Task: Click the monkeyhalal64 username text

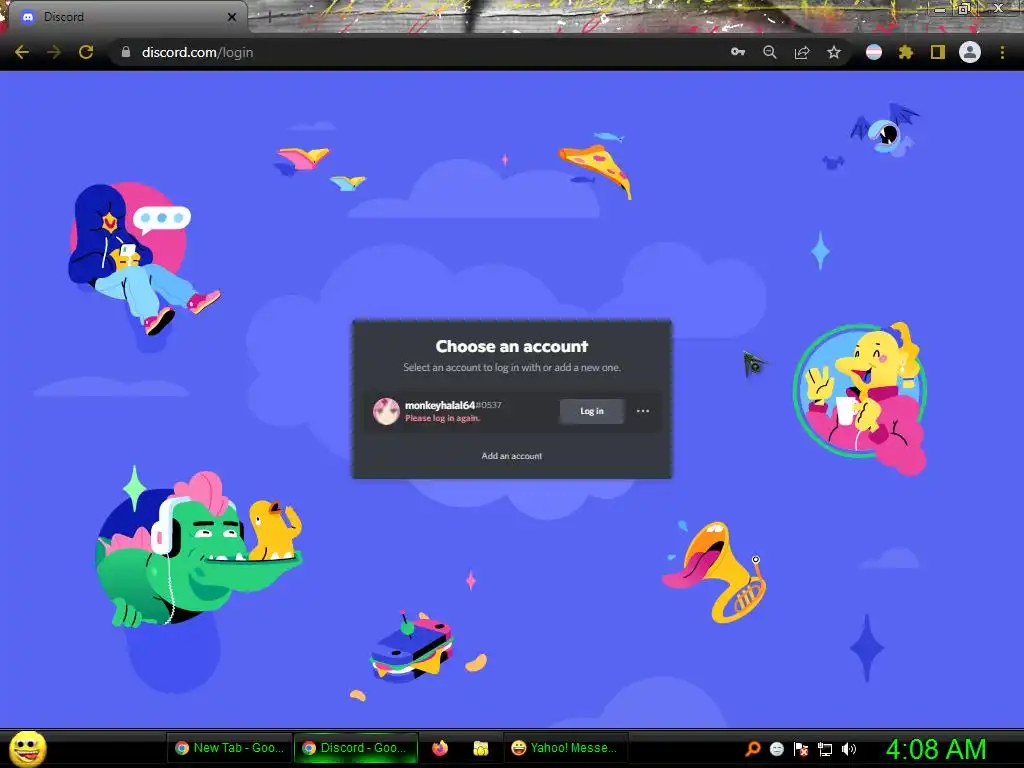Action: (x=440, y=405)
